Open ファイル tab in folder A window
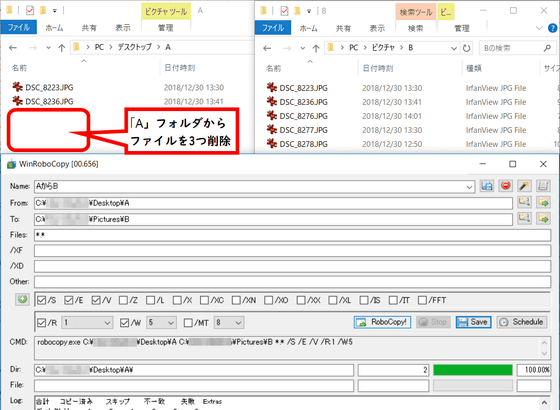 click(19, 28)
